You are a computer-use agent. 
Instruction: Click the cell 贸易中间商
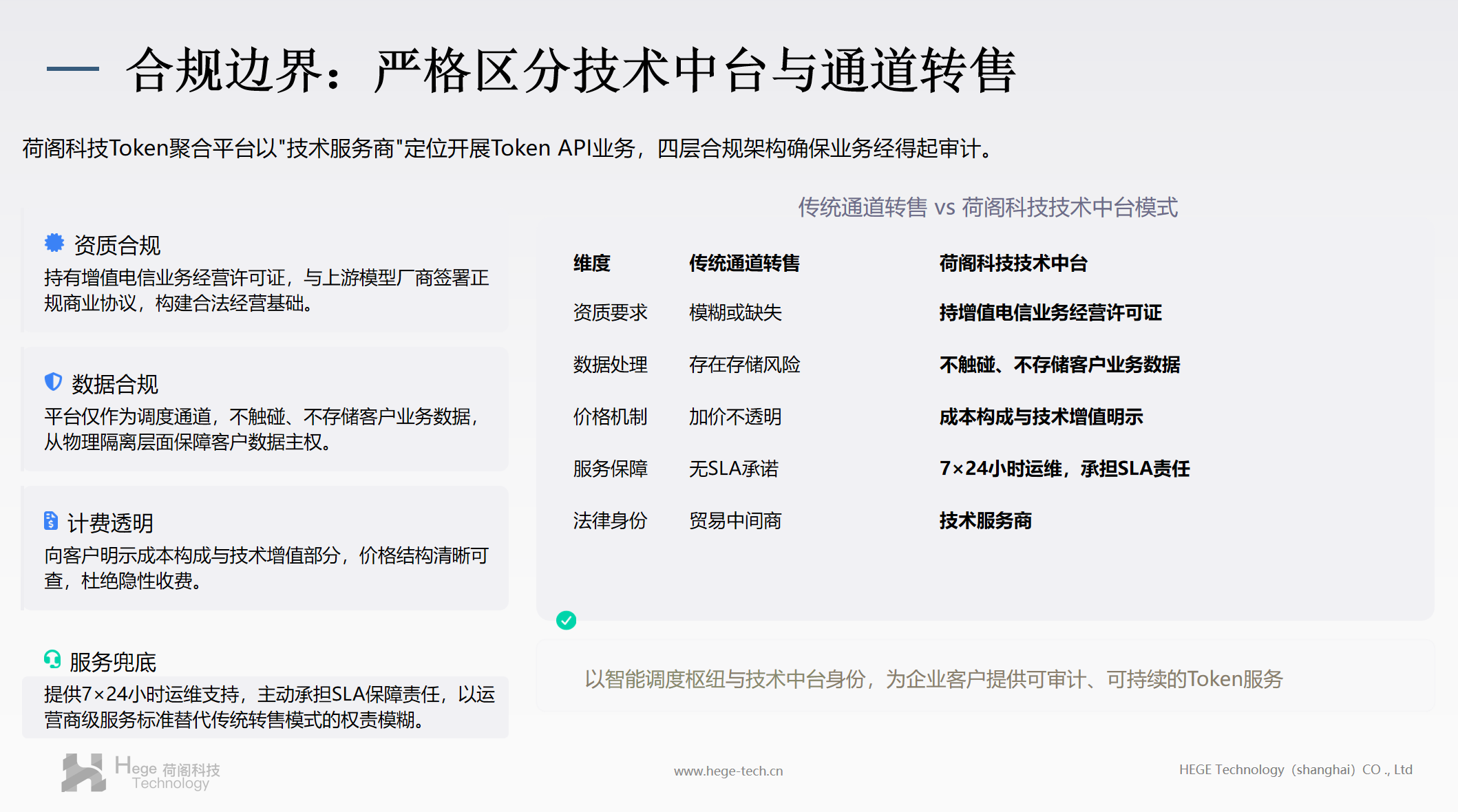click(735, 521)
